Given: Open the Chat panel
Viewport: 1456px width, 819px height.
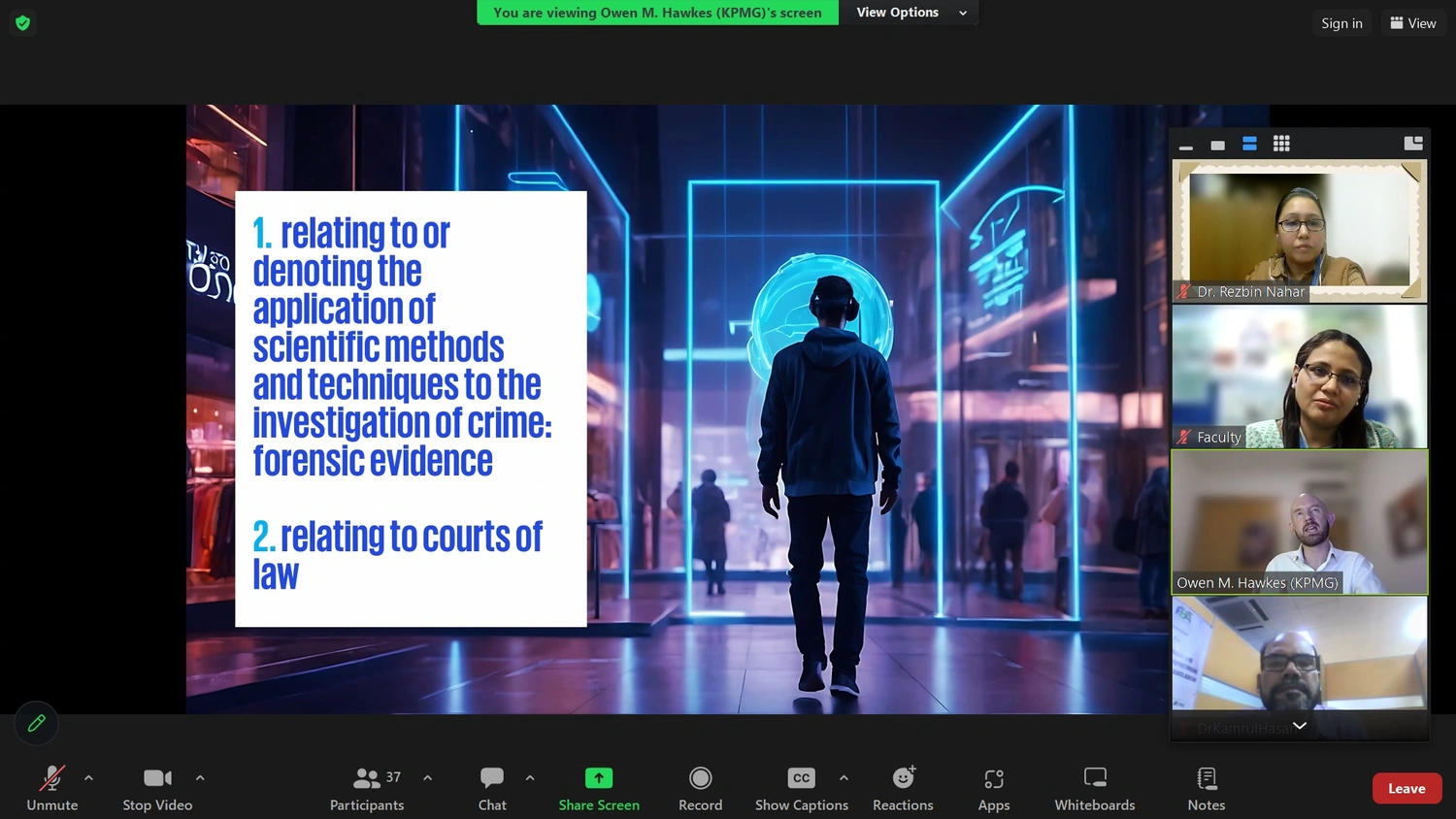Looking at the screenshot, I should pyautogui.click(x=492, y=788).
